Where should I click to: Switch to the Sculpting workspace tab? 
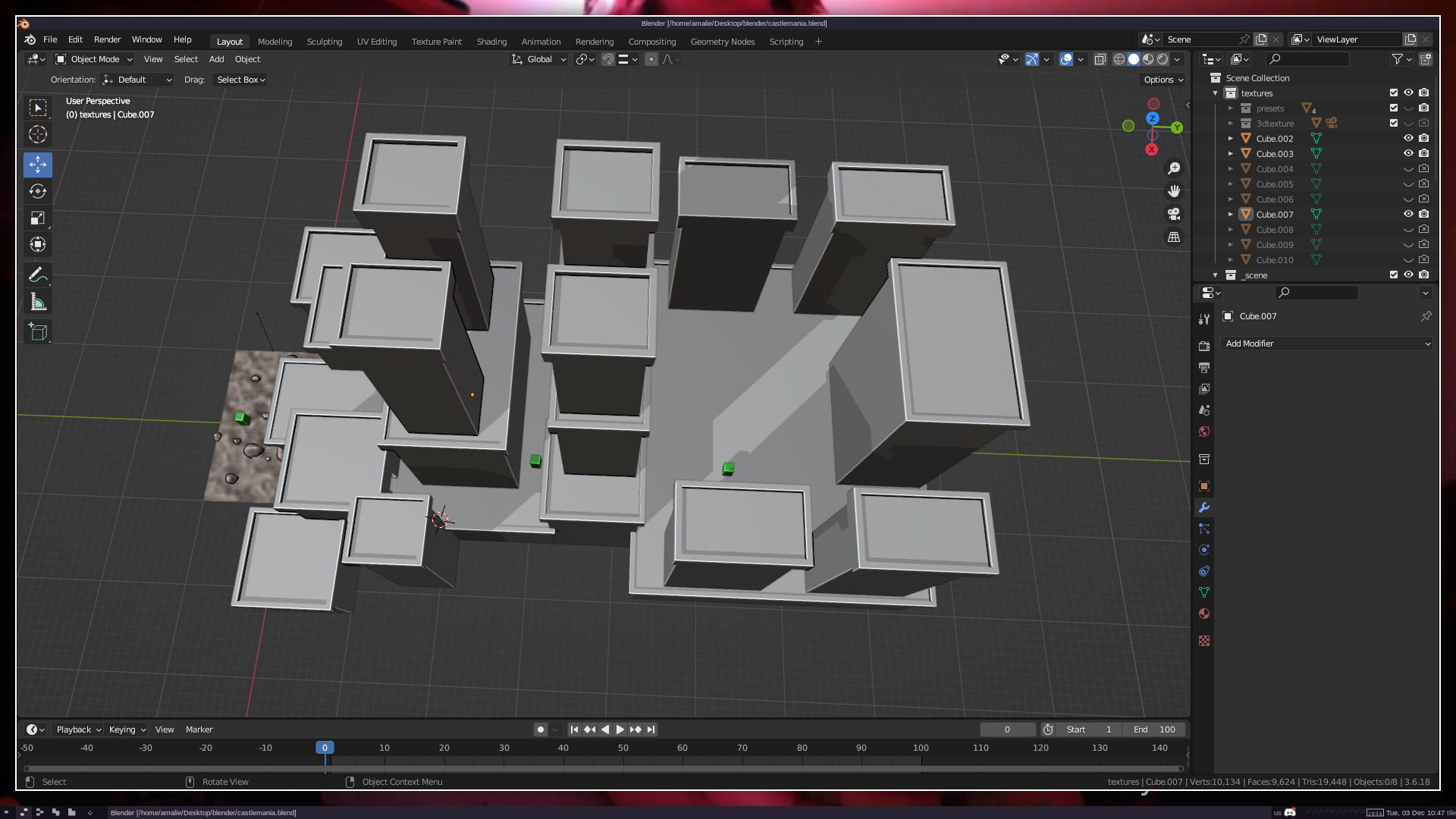[325, 42]
